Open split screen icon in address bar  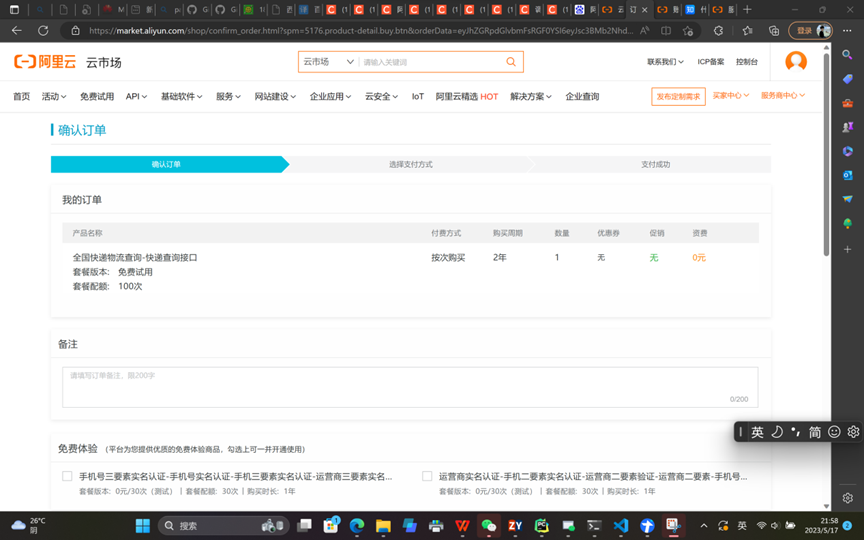point(666,31)
